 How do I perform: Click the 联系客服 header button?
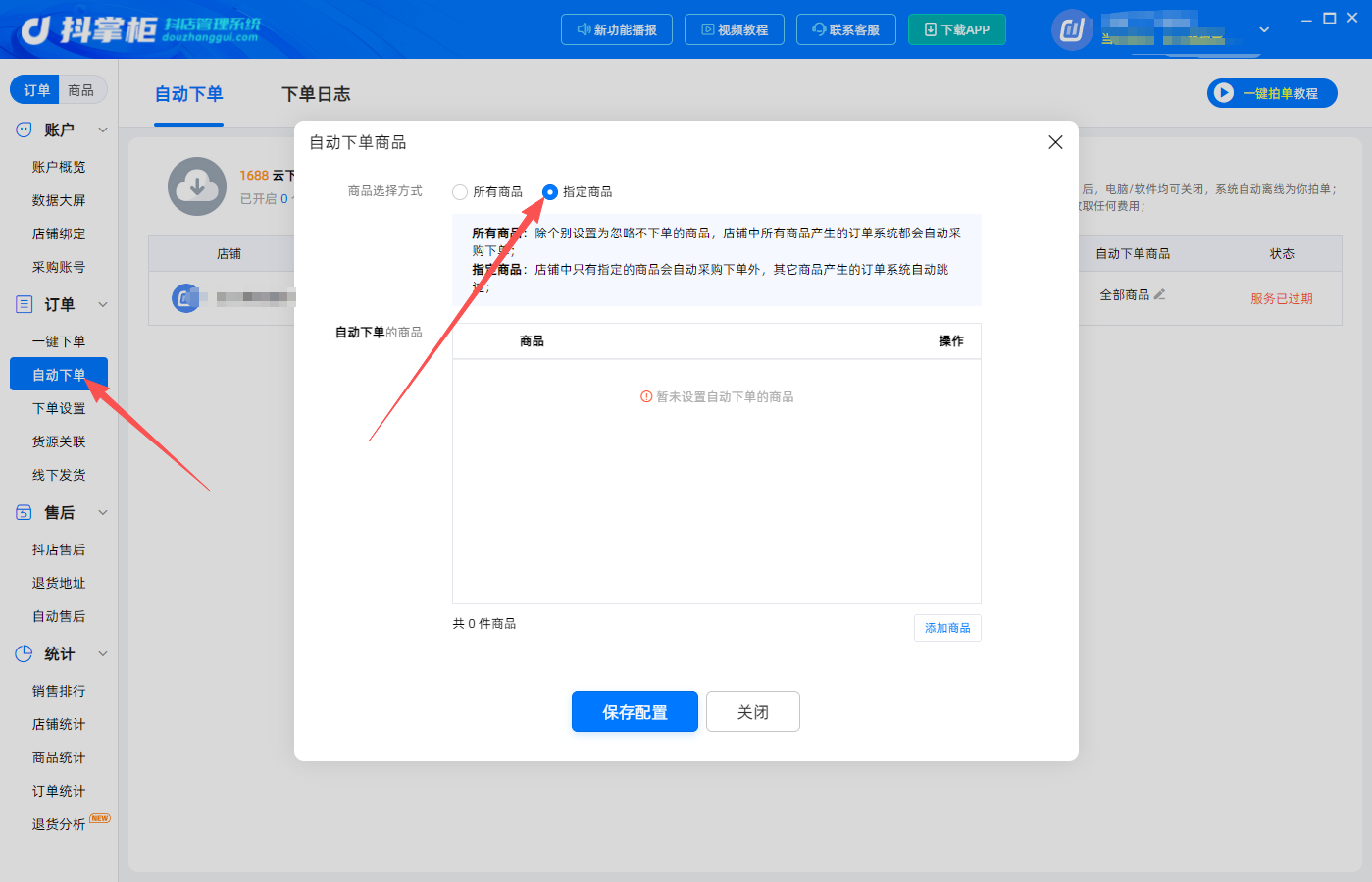pyautogui.click(x=846, y=29)
